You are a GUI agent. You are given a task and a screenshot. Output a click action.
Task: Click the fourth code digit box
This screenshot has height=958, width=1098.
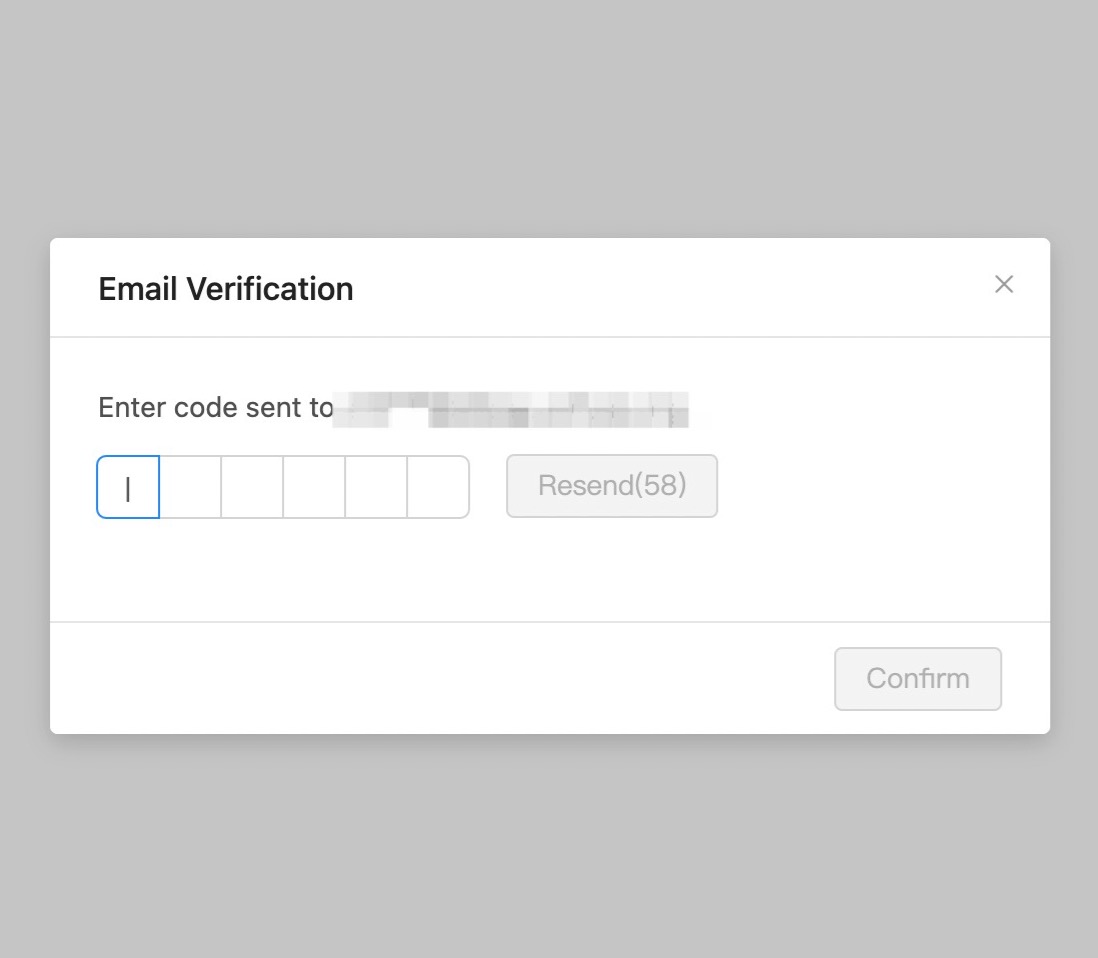315,487
